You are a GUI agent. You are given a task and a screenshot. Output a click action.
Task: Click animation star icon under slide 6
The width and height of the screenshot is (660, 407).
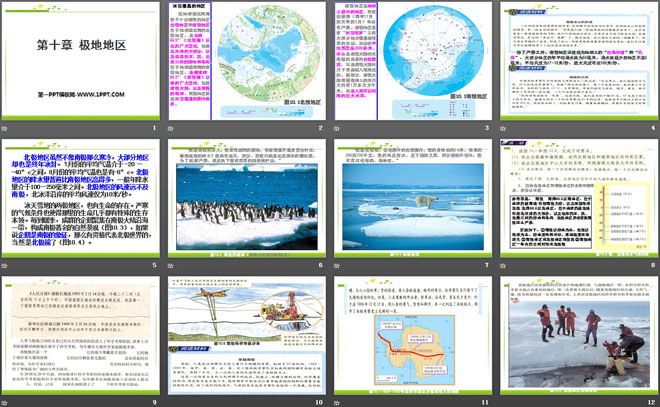click(171, 266)
